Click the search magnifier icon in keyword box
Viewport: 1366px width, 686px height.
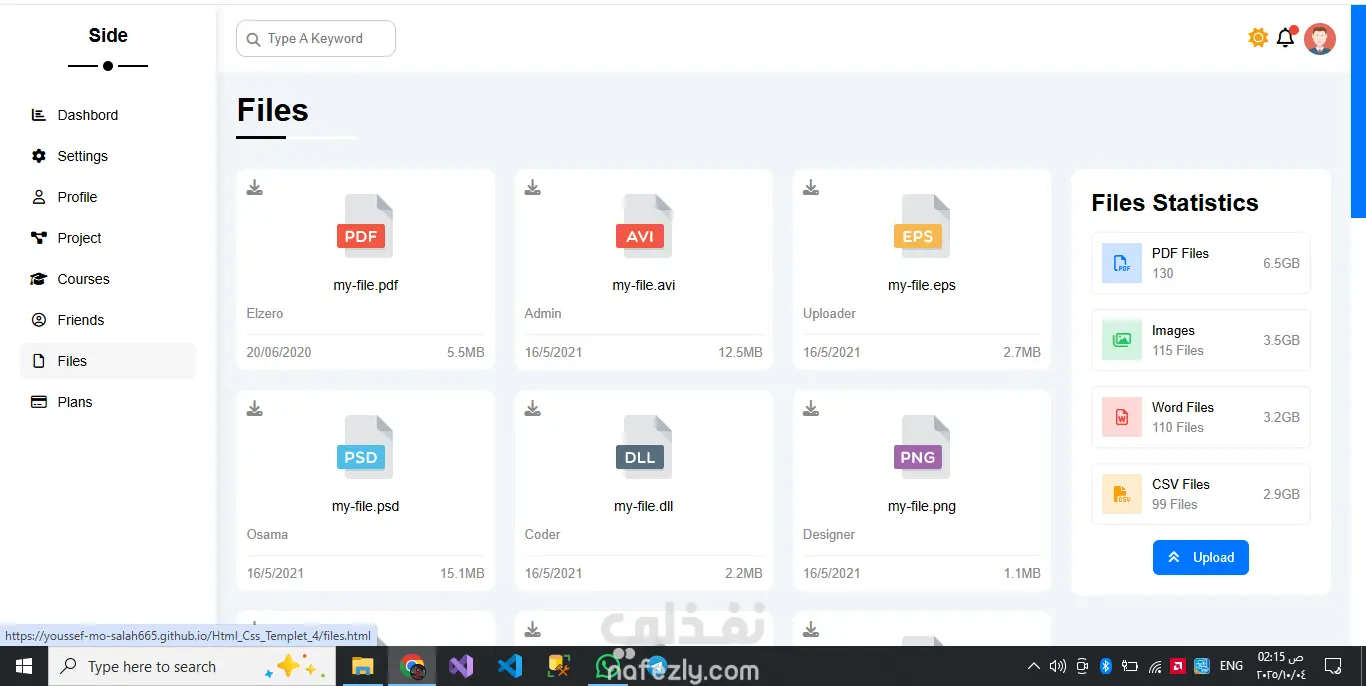point(253,39)
